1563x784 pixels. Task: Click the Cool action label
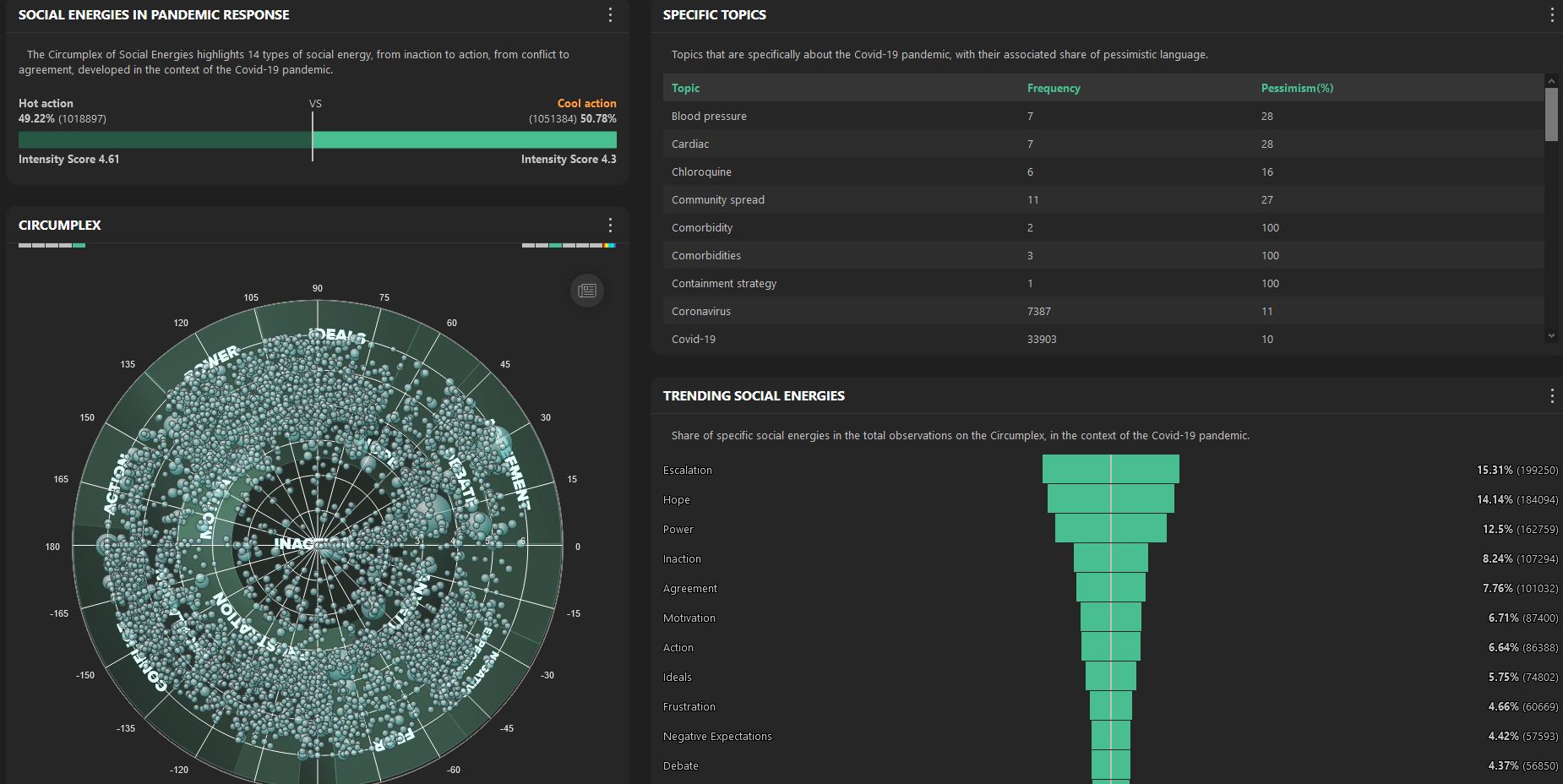pyautogui.click(x=586, y=103)
